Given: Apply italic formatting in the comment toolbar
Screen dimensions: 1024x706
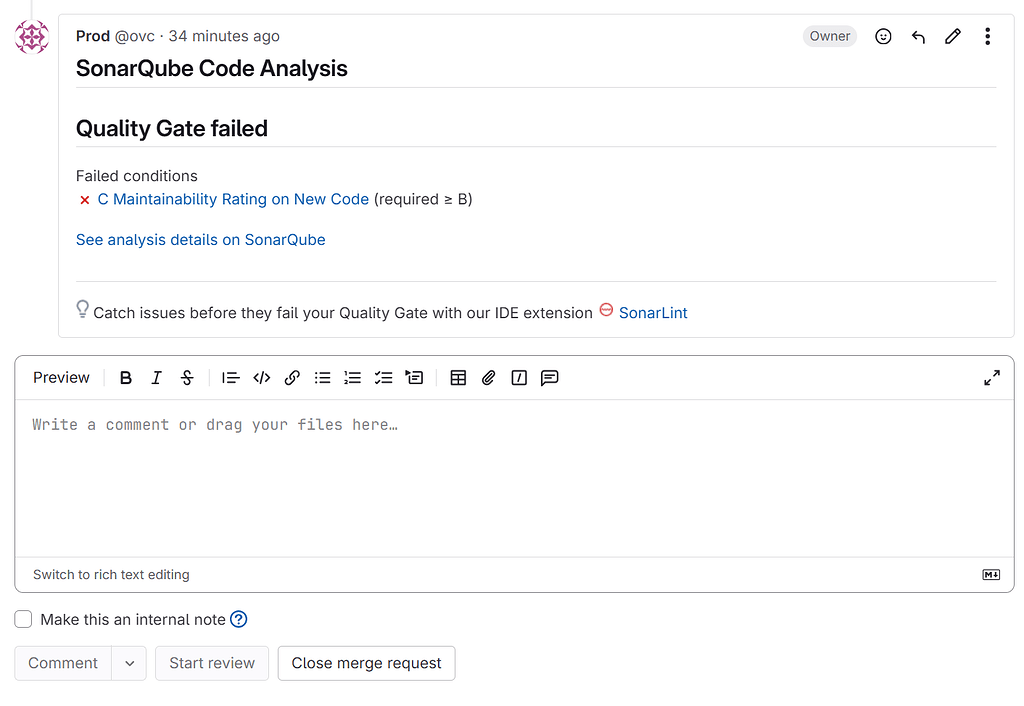Looking at the screenshot, I should click(x=156, y=377).
